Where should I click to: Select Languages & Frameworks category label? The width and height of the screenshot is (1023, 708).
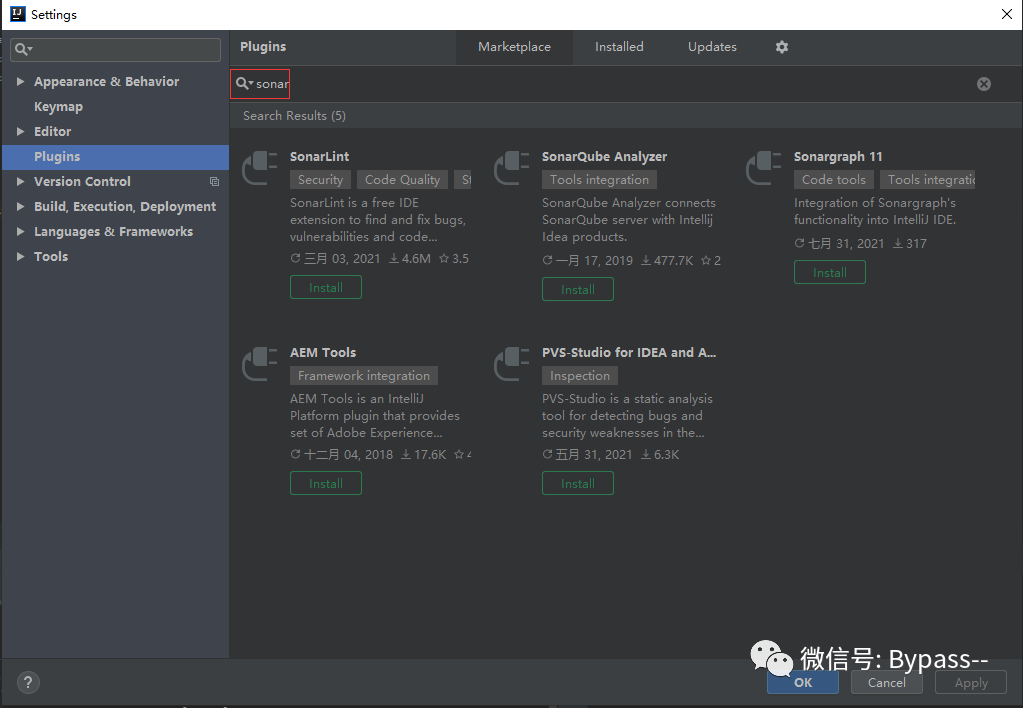(x=114, y=232)
